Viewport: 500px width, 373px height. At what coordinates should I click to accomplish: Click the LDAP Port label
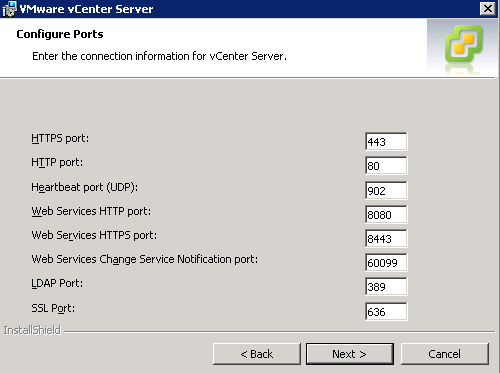tap(57, 283)
